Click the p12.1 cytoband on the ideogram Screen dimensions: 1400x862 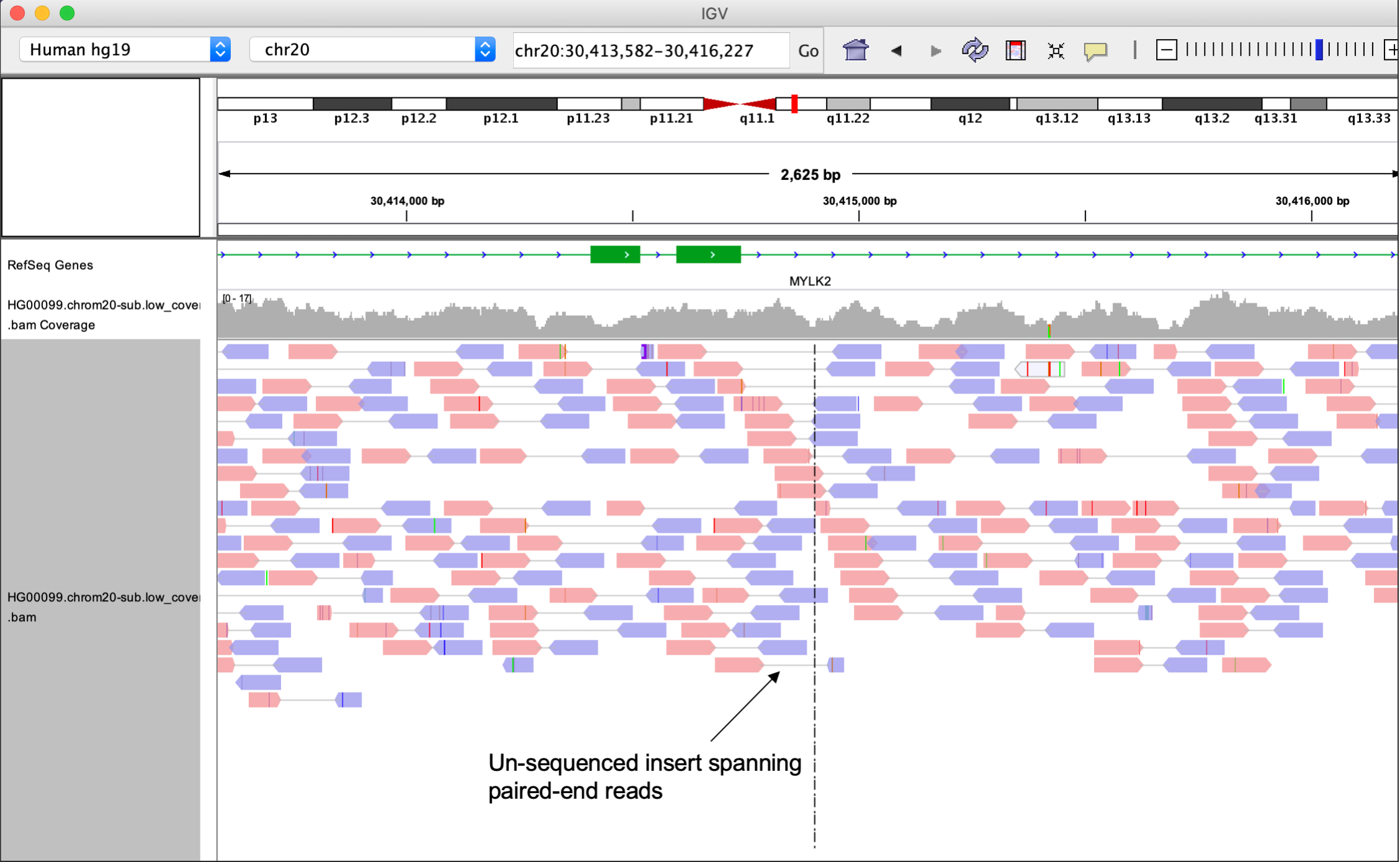click(501, 104)
